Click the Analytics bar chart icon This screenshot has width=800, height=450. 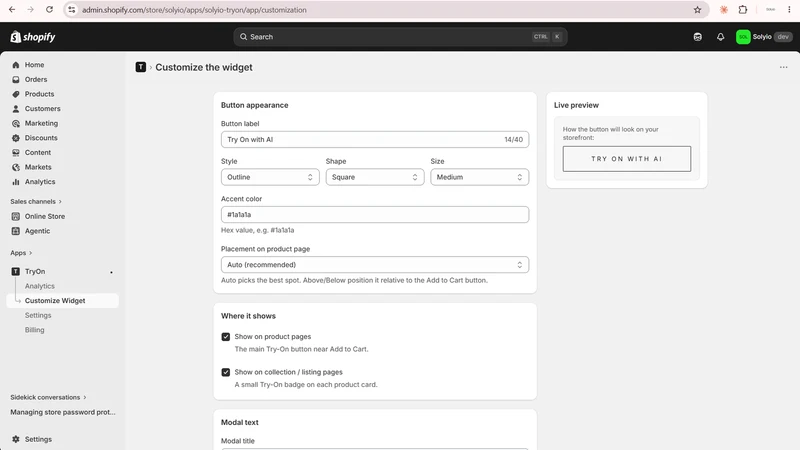16,182
